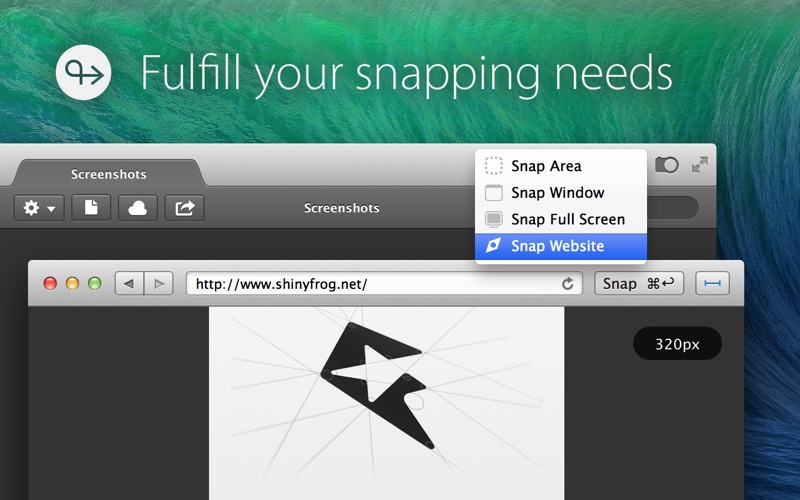Viewport: 800px width, 500px height.
Task: Click the share arrow toolbar button
Action: (x=185, y=208)
